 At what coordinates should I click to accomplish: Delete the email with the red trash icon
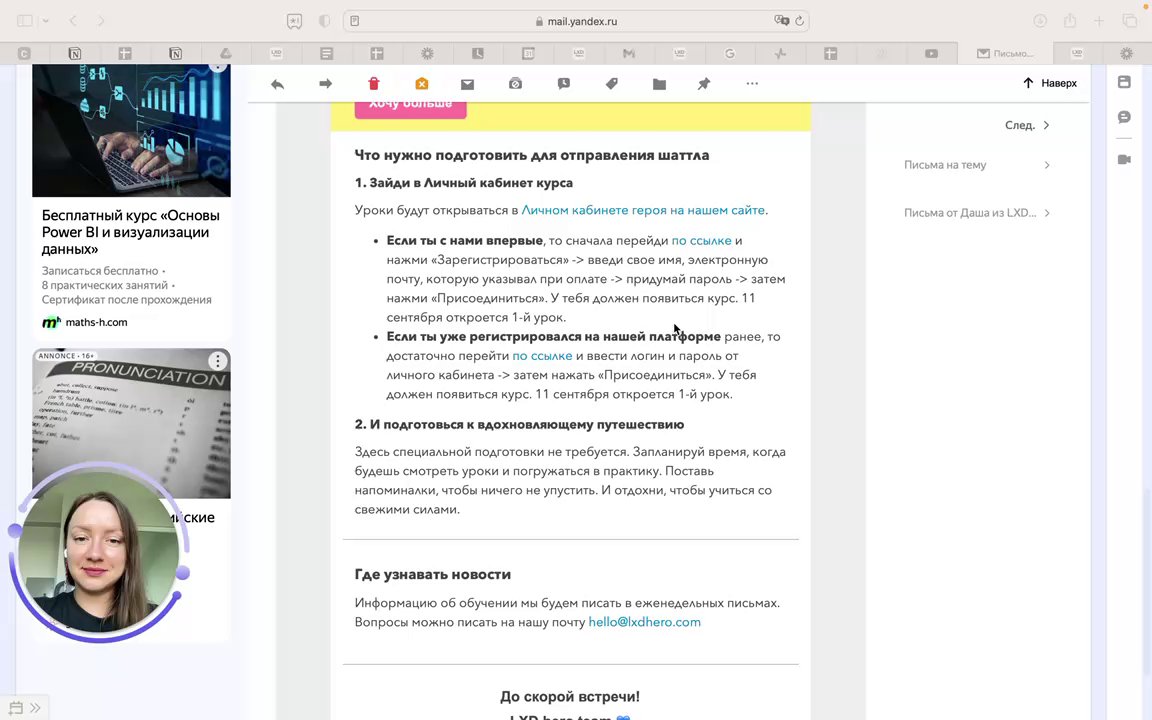[x=373, y=84]
